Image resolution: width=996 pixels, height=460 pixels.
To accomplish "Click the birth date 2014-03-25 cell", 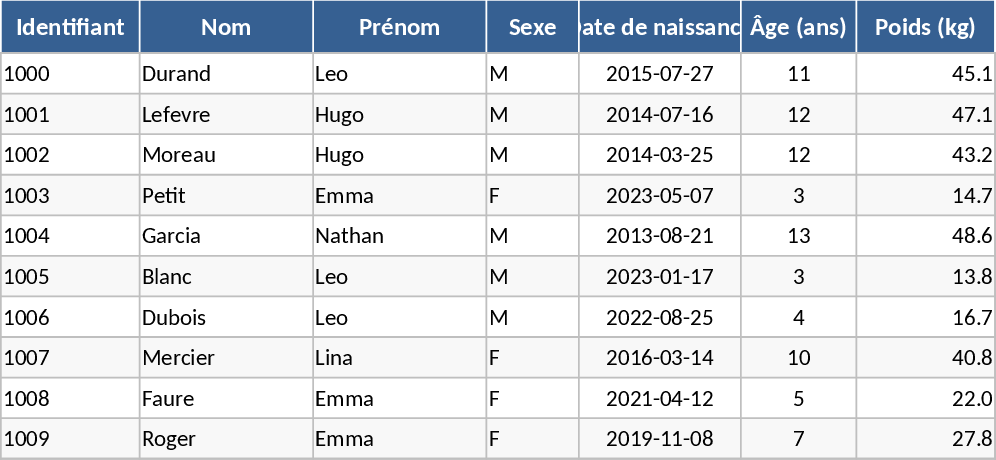I will pos(660,155).
